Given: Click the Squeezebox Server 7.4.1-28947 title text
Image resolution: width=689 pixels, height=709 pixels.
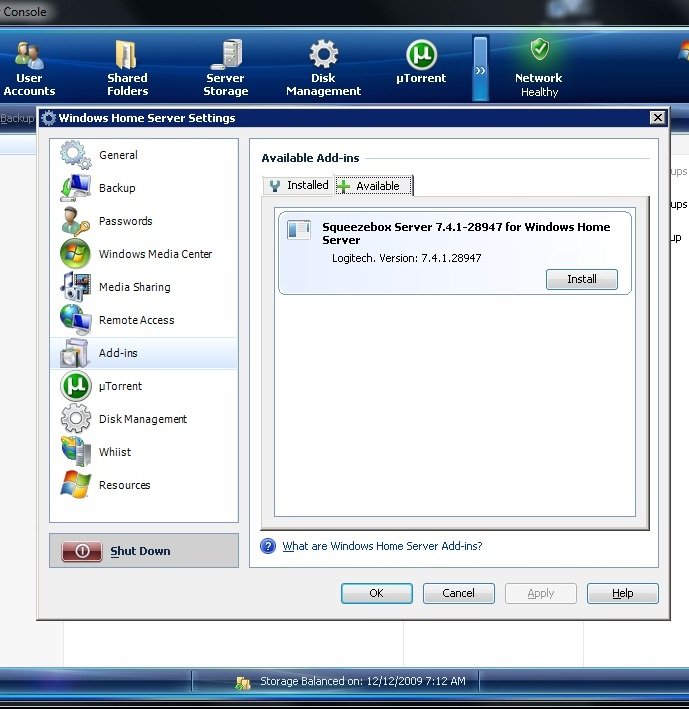Looking at the screenshot, I should 466,233.
